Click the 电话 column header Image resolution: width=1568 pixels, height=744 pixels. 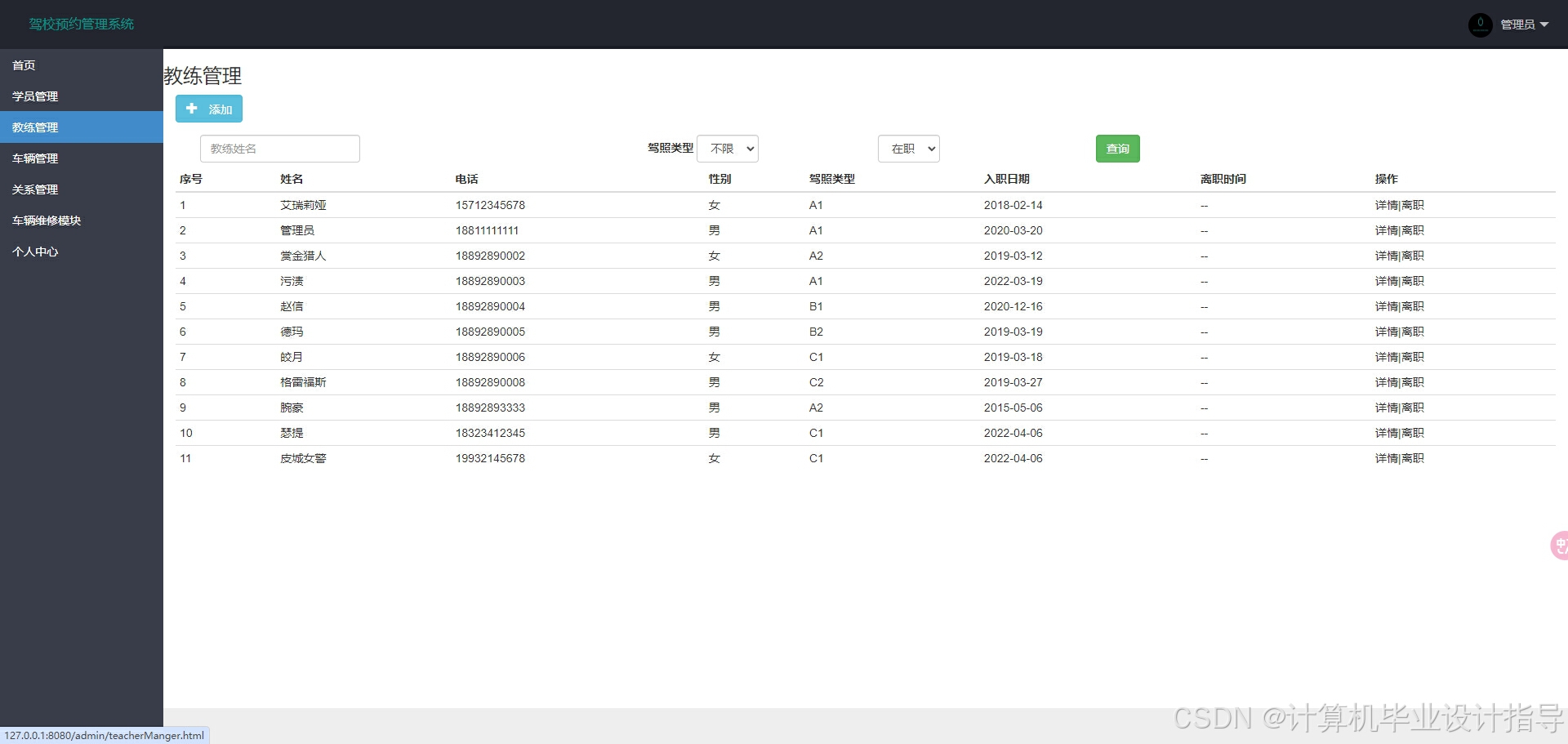467,179
